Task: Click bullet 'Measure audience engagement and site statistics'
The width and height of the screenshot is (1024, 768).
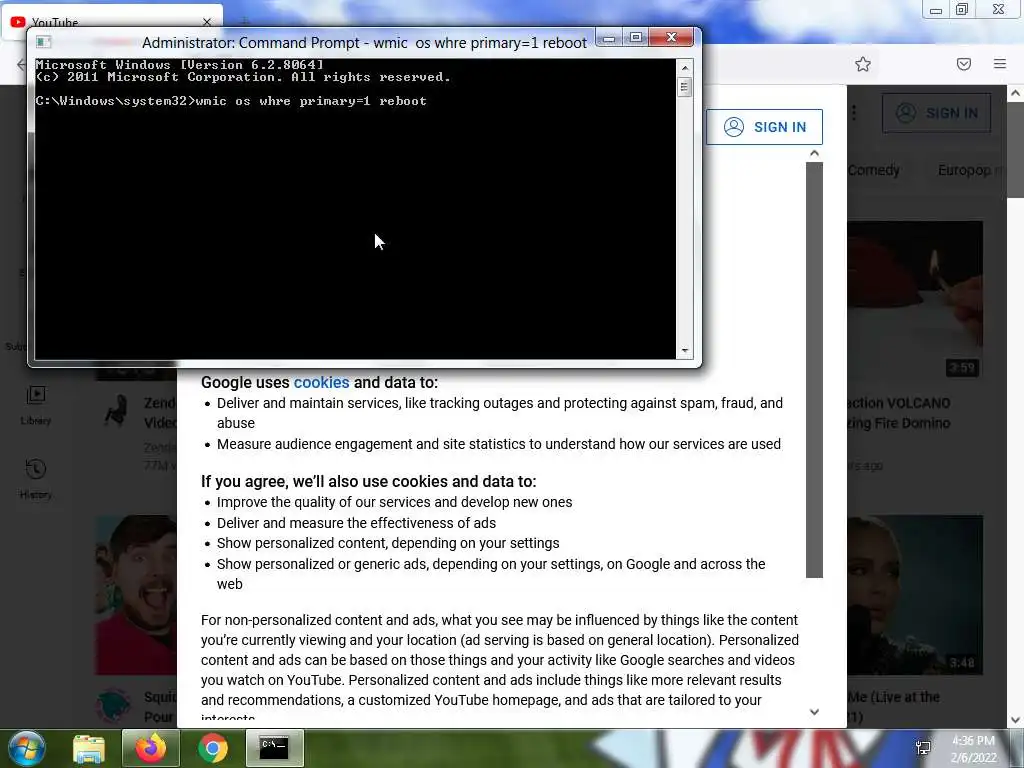Action: [x=499, y=444]
